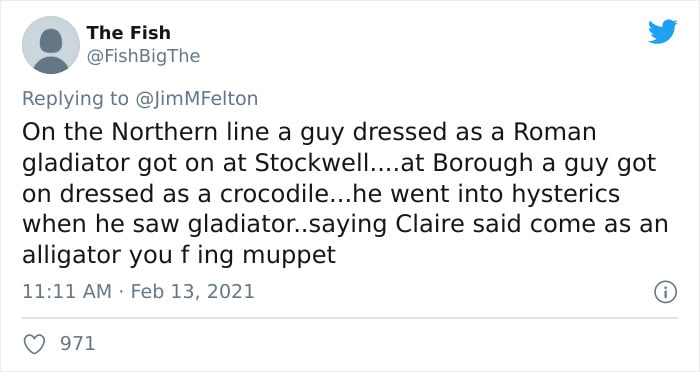Image resolution: width=700 pixels, height=372 pixels.
Task: Click the Feb 13, 2021 date
Action: coord(192,292)
